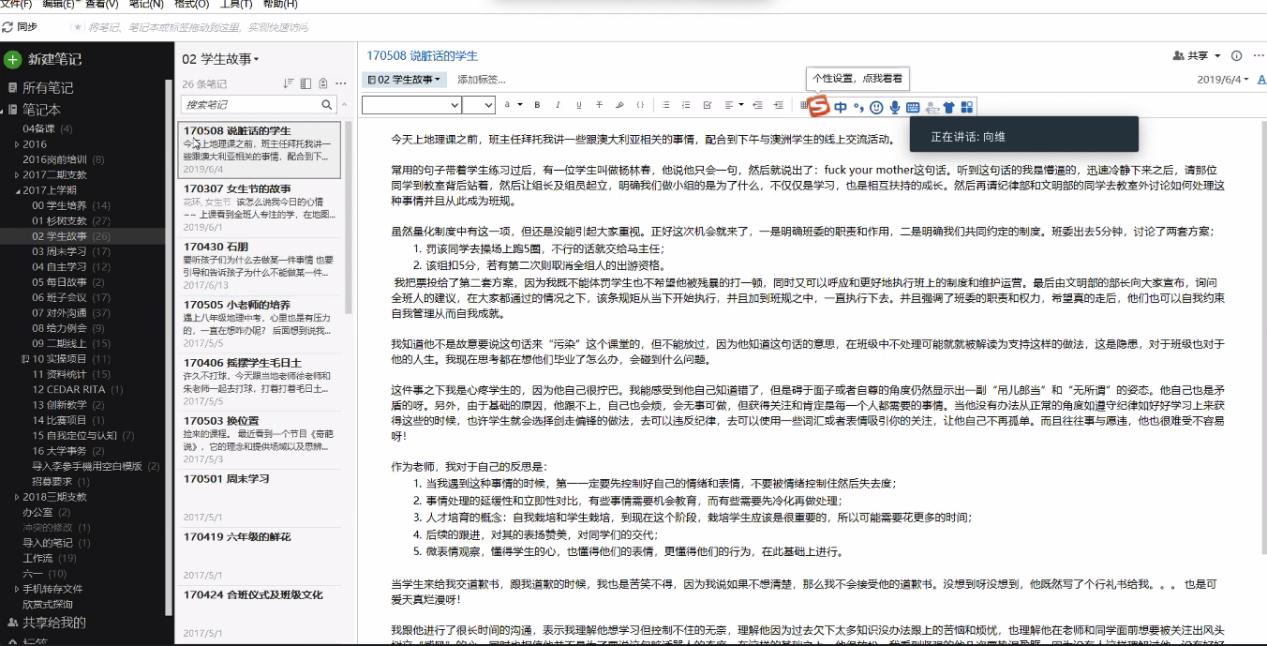Toggle bold formatting in the editor toolbar
The height and width of the screenshot is (646, 1267).
[537, 104]
